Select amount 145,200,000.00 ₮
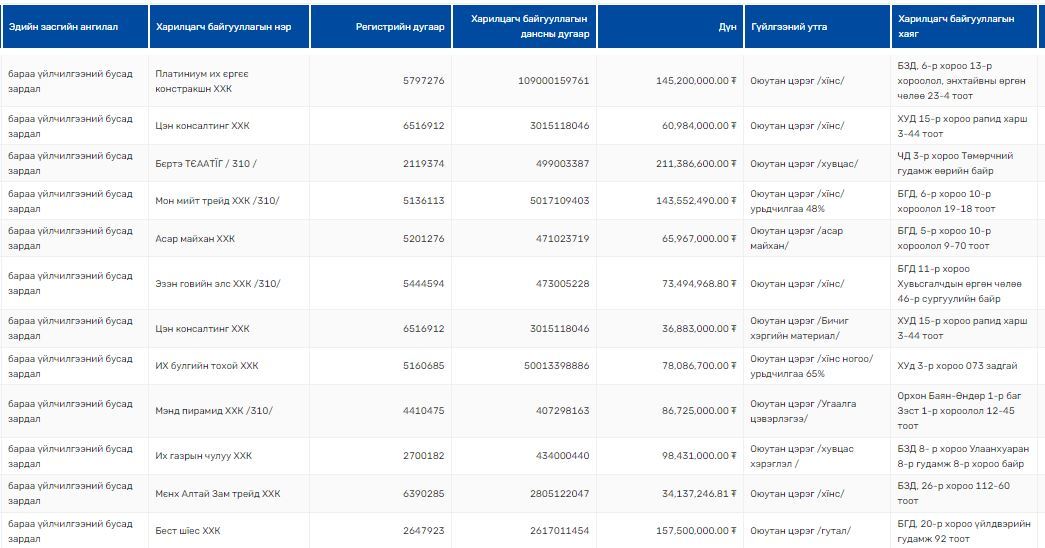Image resolution: width=1045 pixels, height=548 pixels. click(696, 81)
